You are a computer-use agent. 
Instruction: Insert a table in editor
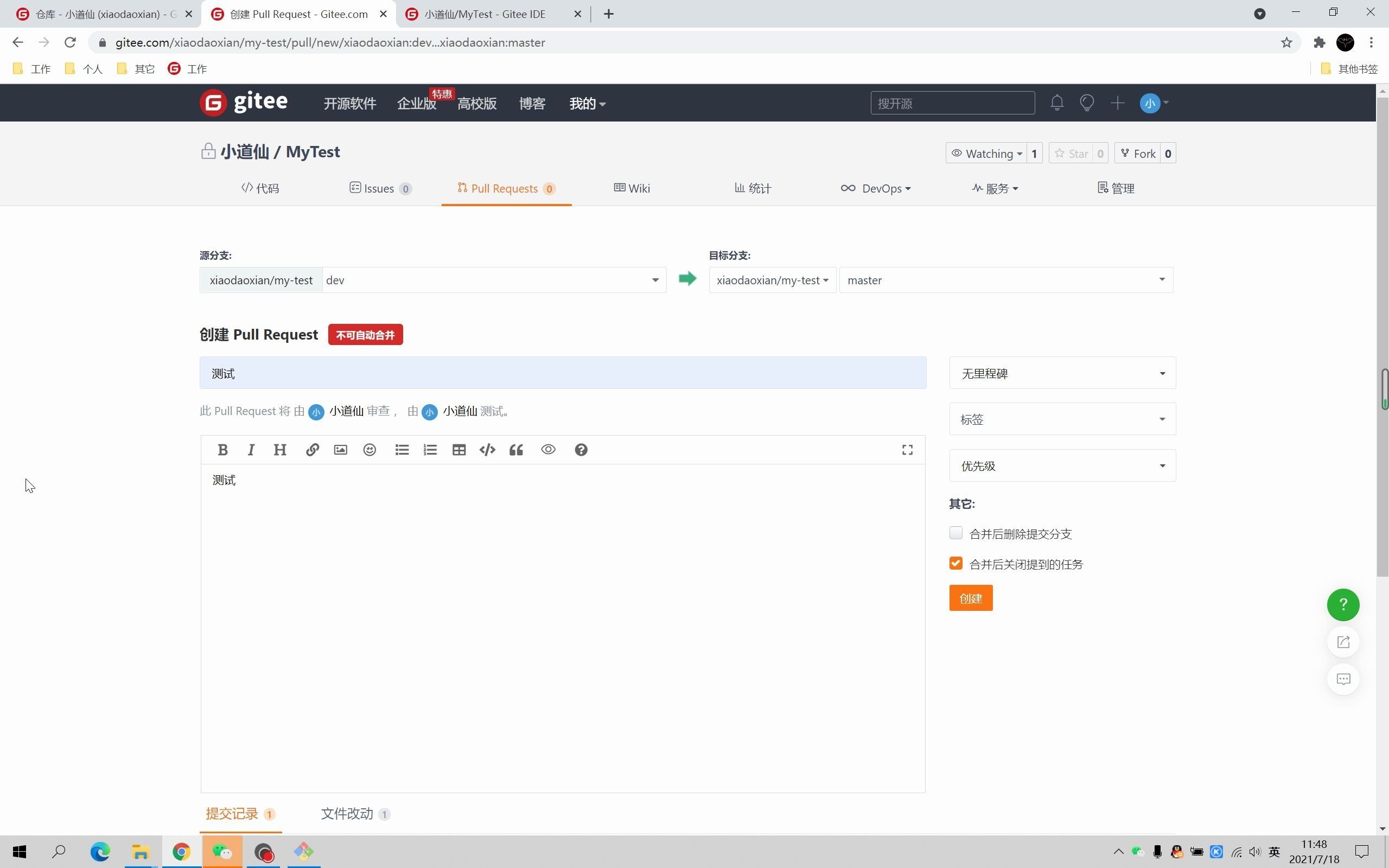[458, 450]
